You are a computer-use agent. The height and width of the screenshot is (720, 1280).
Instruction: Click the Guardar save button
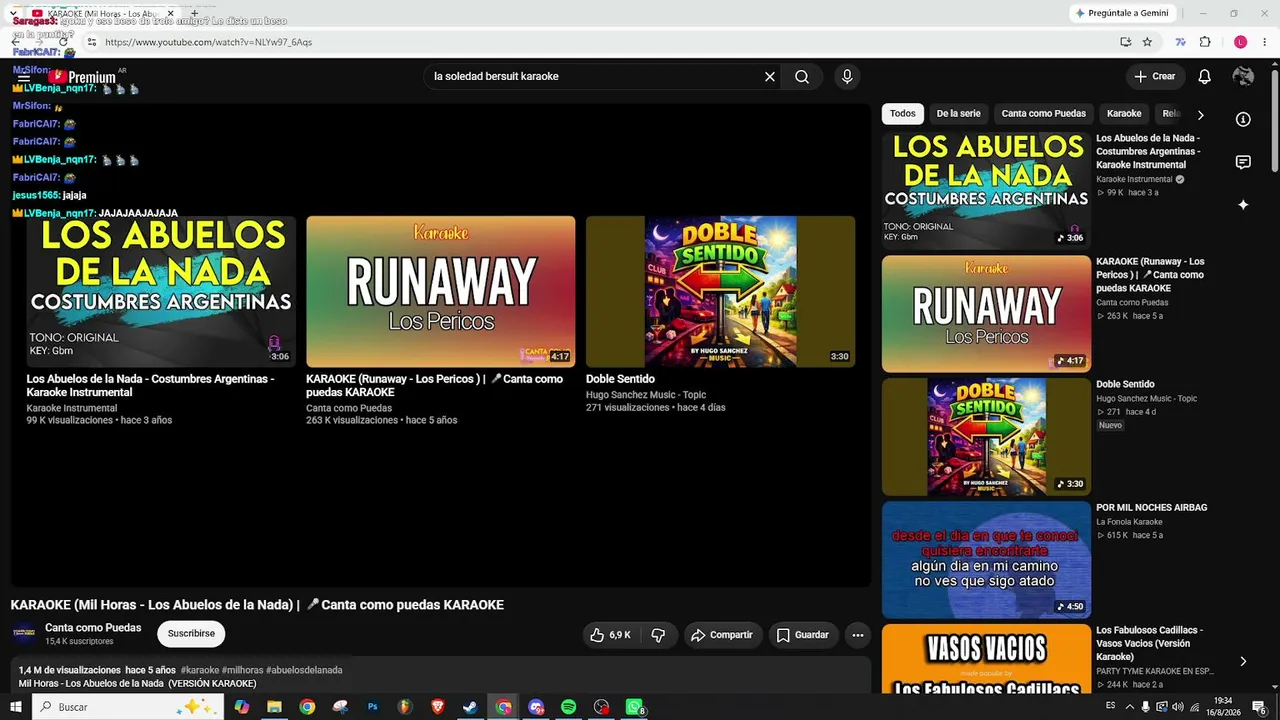pyautogui.click(x=803, y=635)
